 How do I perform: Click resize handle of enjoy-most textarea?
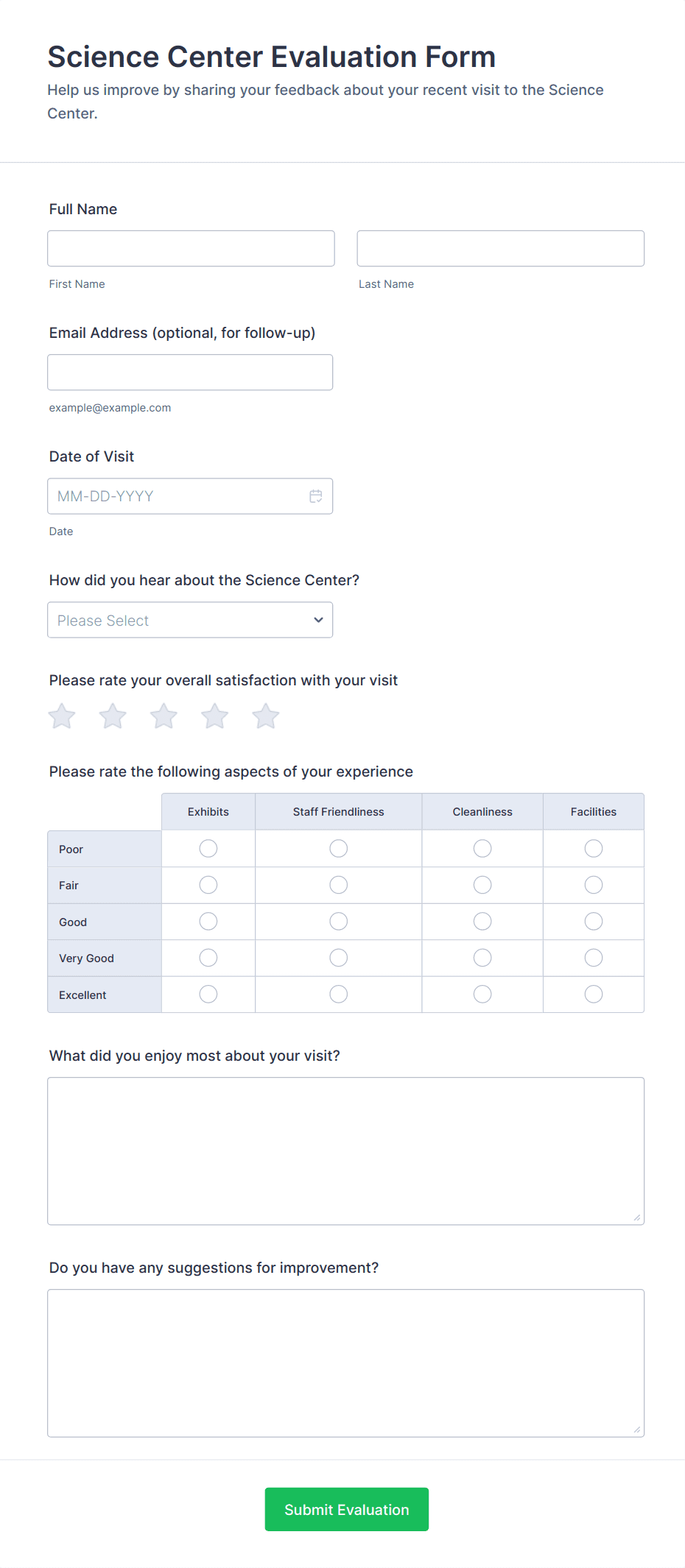pos(636,1218)
